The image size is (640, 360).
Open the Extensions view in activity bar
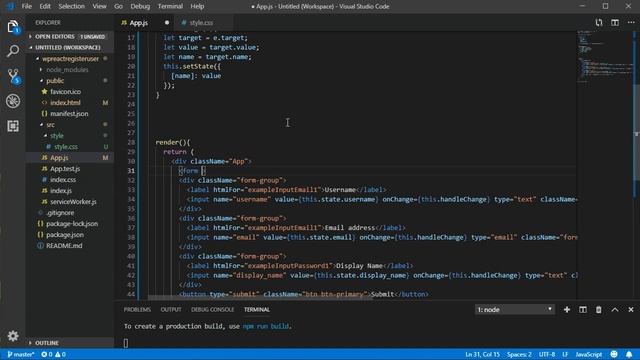[13, 126]
